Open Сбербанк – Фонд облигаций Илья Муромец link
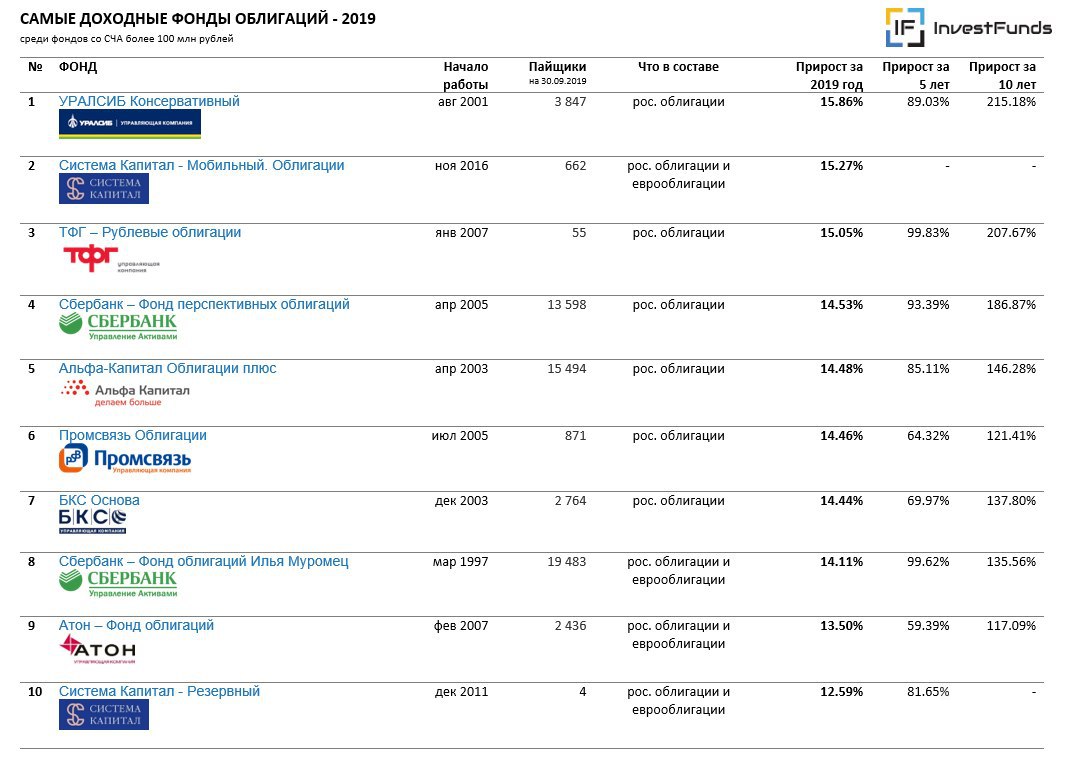This screenshot has width=1078, height=766. pos(204,561)
